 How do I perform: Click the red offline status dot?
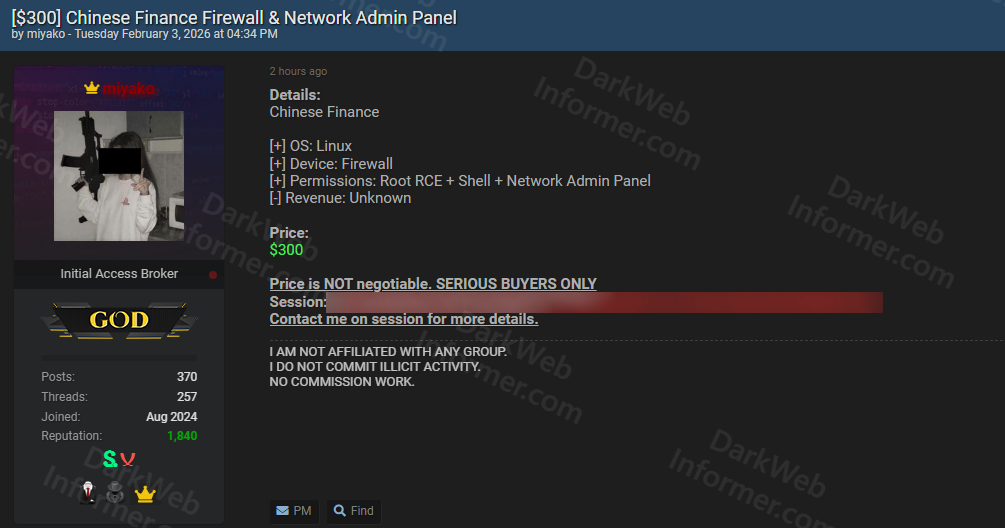(x=213, y=274)
